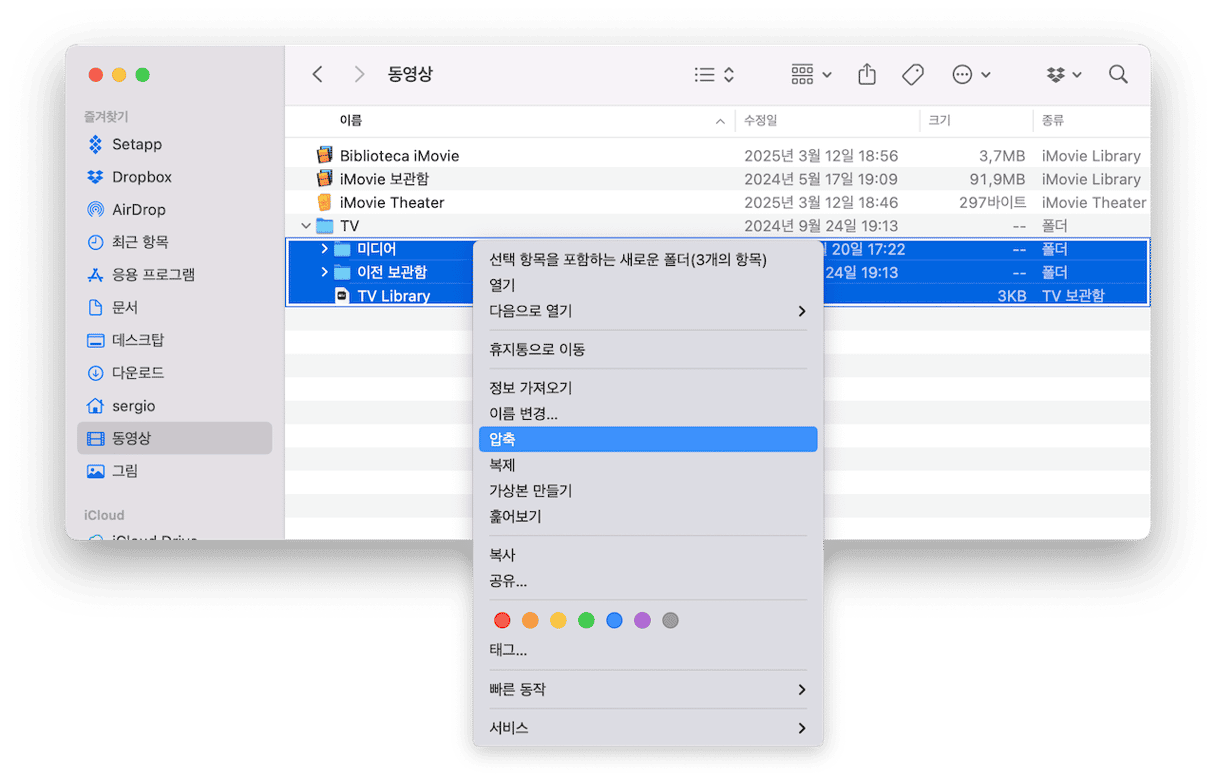1216x778 pixels.
Task: Switch list view style selector
Action: (714, 75)
